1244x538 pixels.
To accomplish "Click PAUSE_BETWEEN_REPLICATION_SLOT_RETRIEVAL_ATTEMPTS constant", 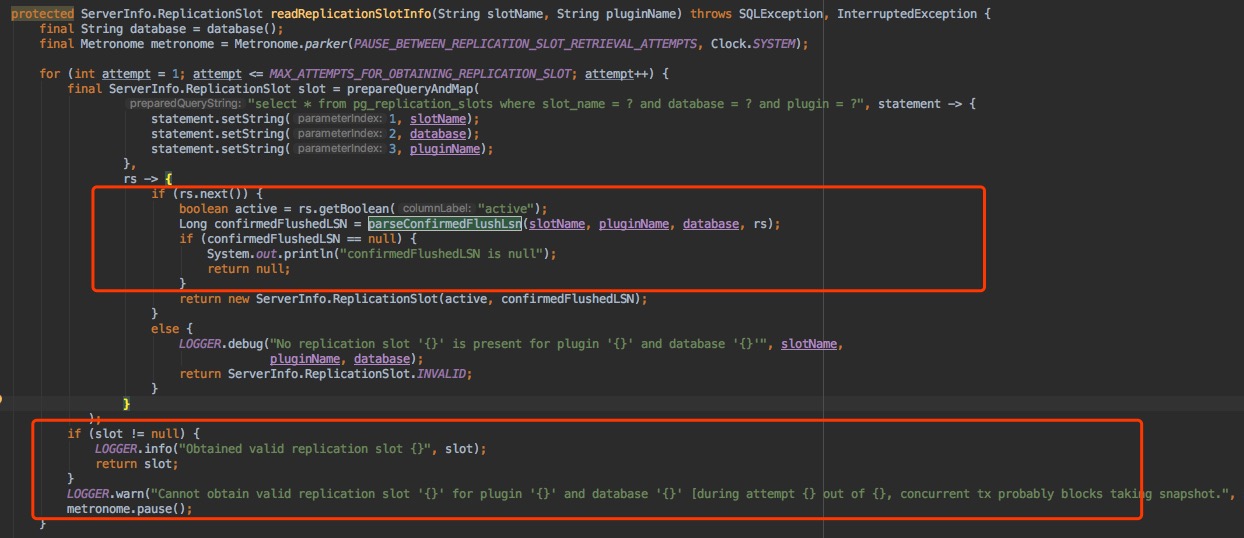I will click(526, 44).
